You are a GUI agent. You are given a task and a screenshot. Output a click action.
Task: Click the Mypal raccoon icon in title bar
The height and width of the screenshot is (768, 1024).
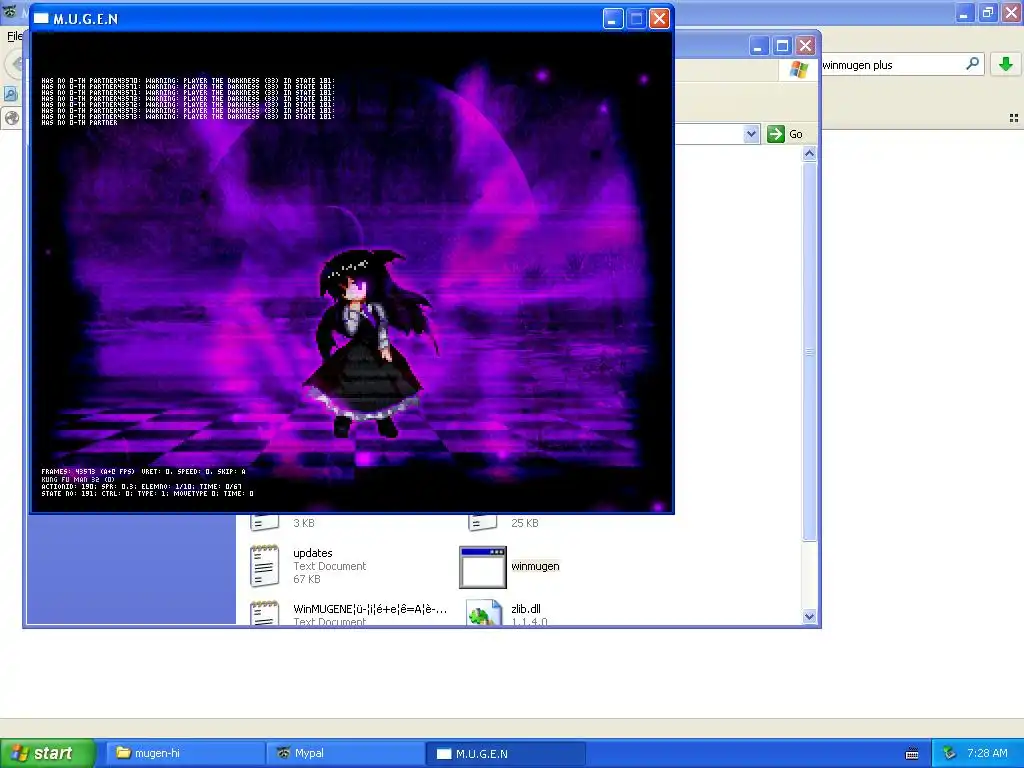click(x=9, y=12)
